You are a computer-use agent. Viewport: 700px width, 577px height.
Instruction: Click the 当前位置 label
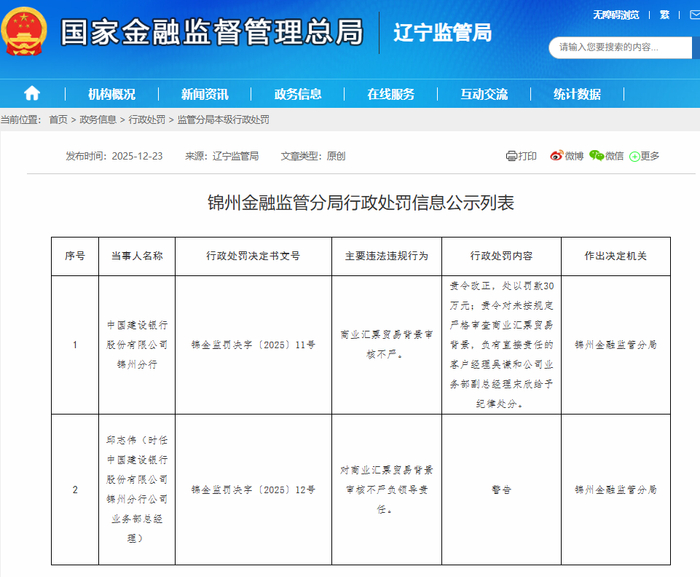click(21, 120)
